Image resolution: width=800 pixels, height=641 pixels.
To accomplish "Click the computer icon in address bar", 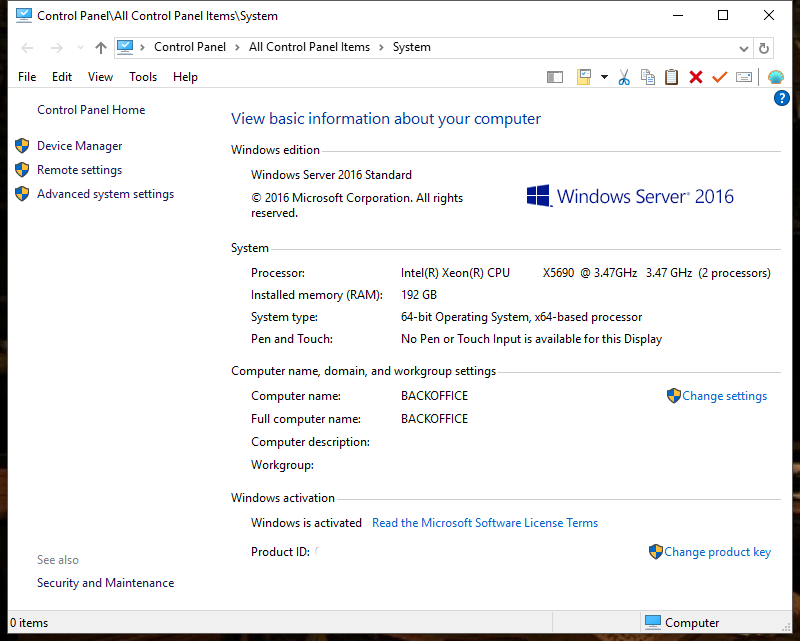I will click(x=125, y=47).
